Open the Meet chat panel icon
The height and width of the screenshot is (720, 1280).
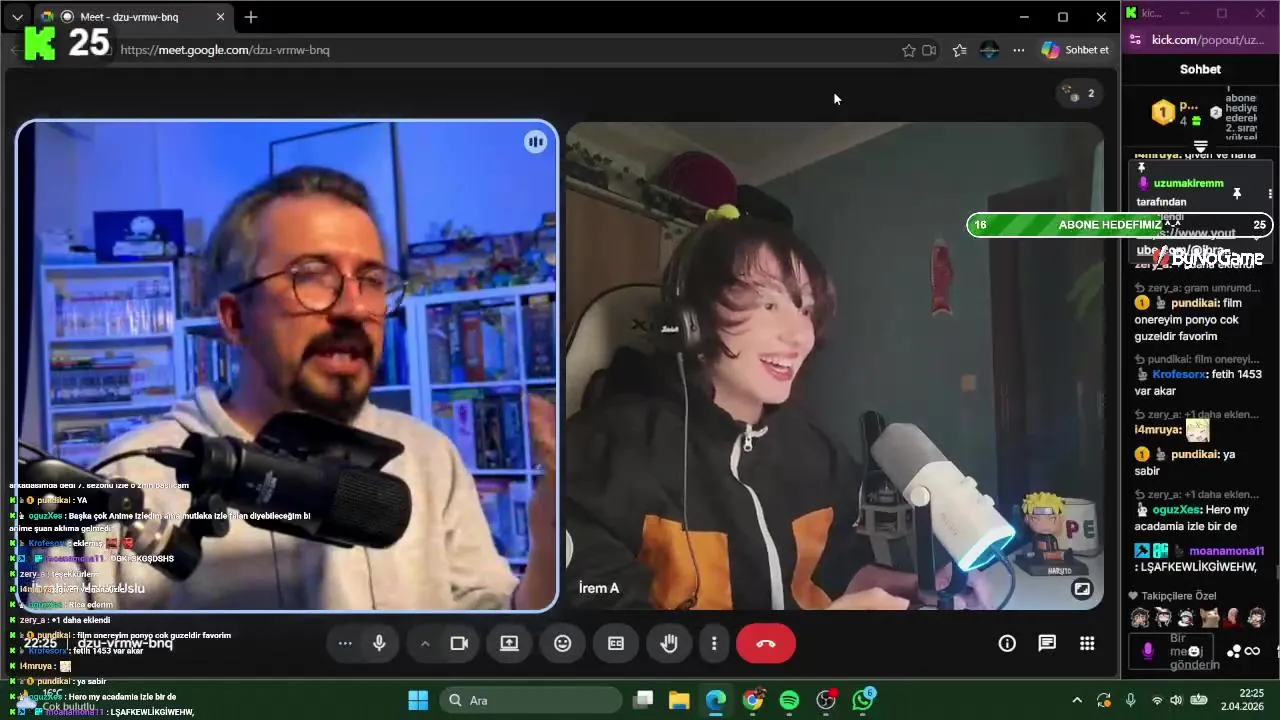point(1047,644)
